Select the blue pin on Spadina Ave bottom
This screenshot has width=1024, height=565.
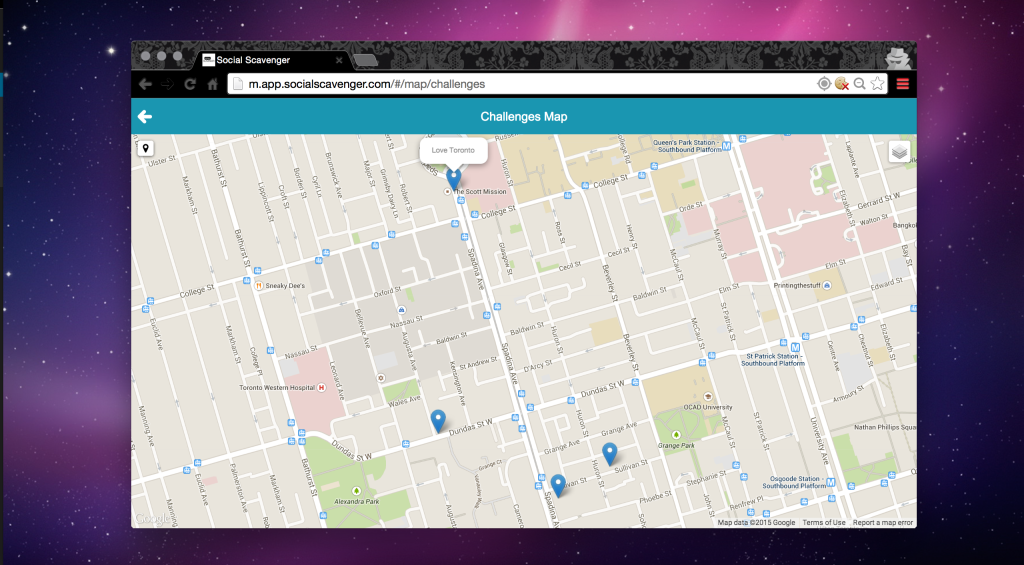tap(558, 485)
